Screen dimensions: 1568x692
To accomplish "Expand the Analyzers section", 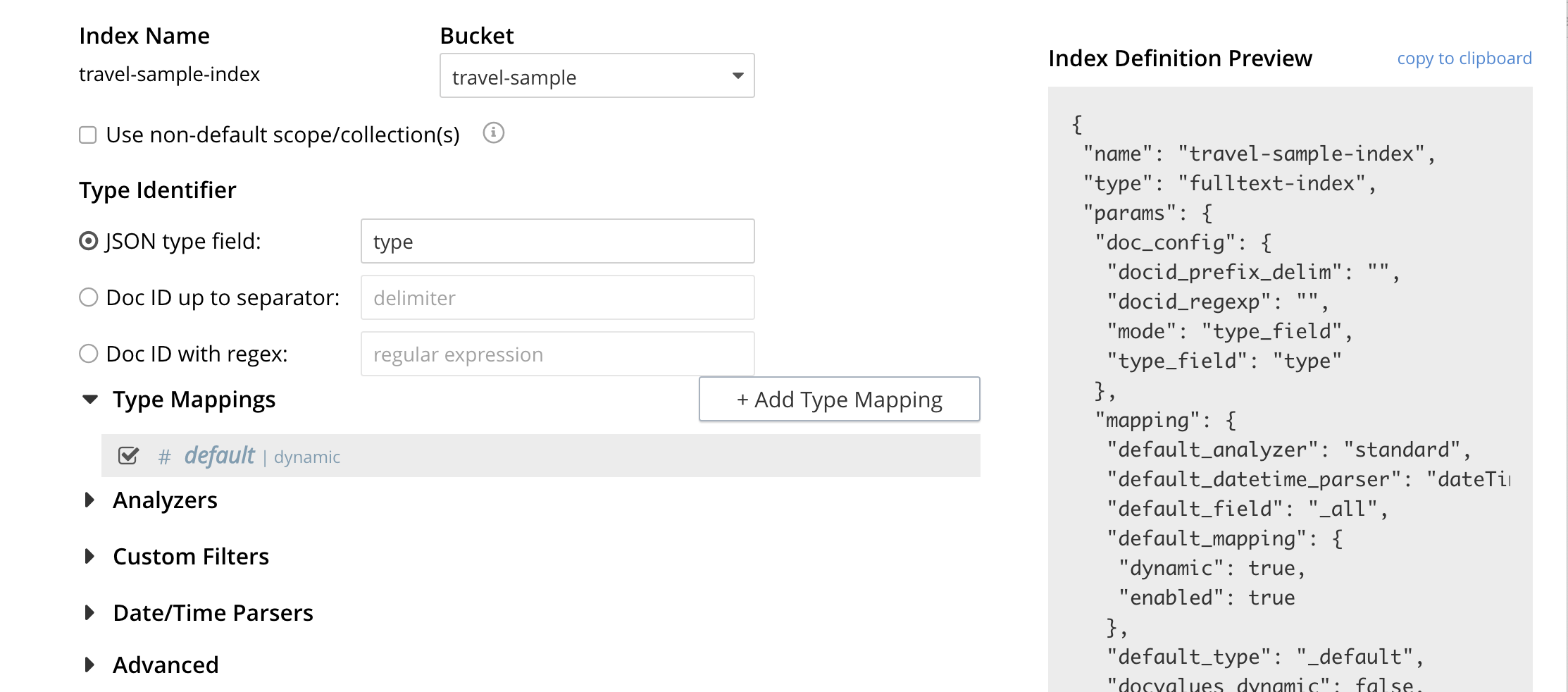I will tap(90, 500).
